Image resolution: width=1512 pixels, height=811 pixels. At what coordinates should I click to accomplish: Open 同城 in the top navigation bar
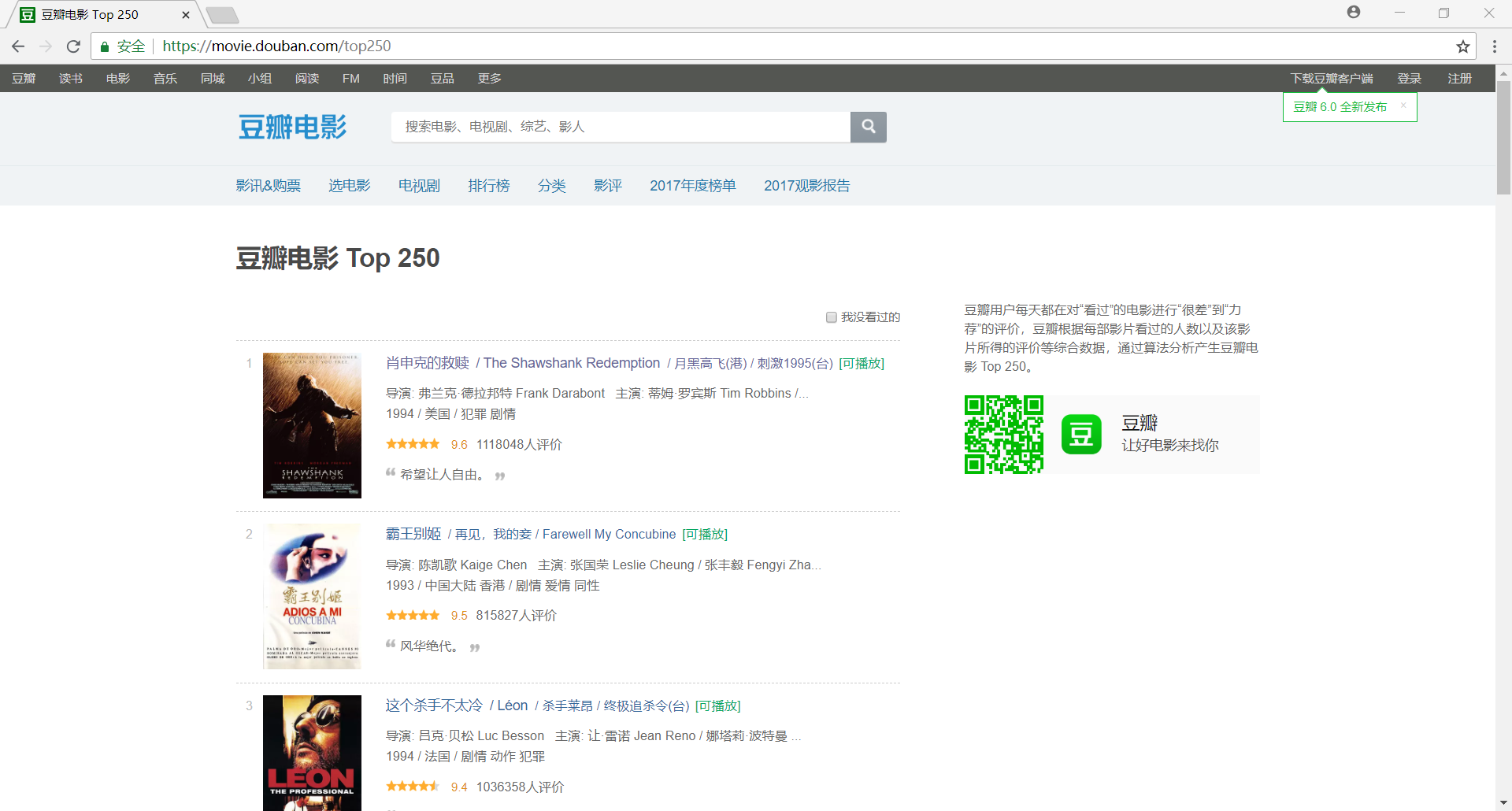coord(213,78)
